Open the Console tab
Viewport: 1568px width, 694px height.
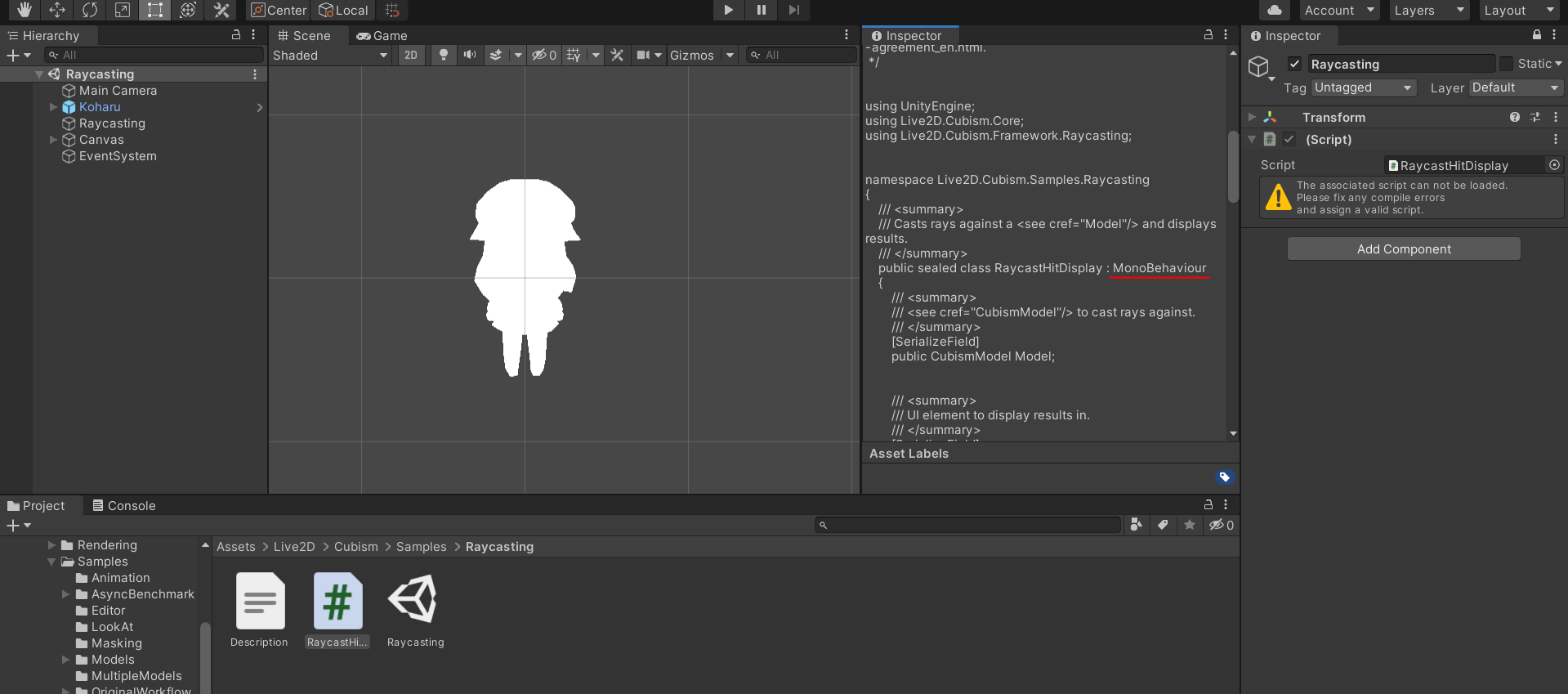(x=123, y=505)
